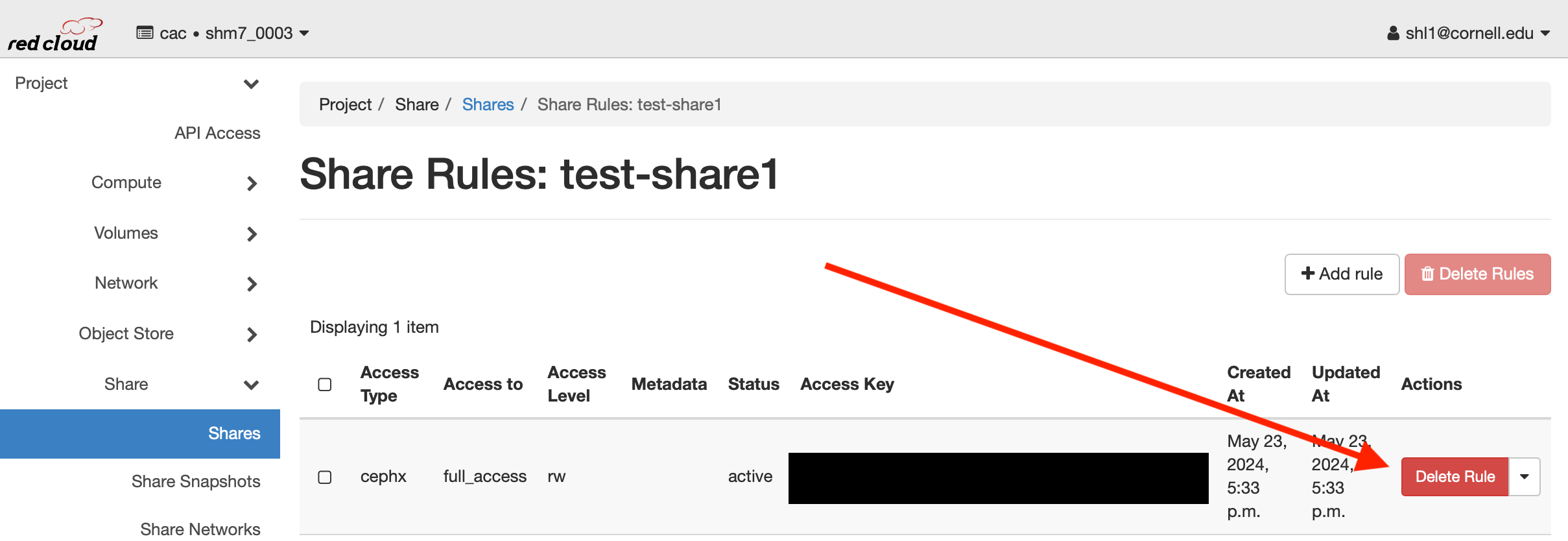Click the Access Level column header

click(x=576, y=384)
